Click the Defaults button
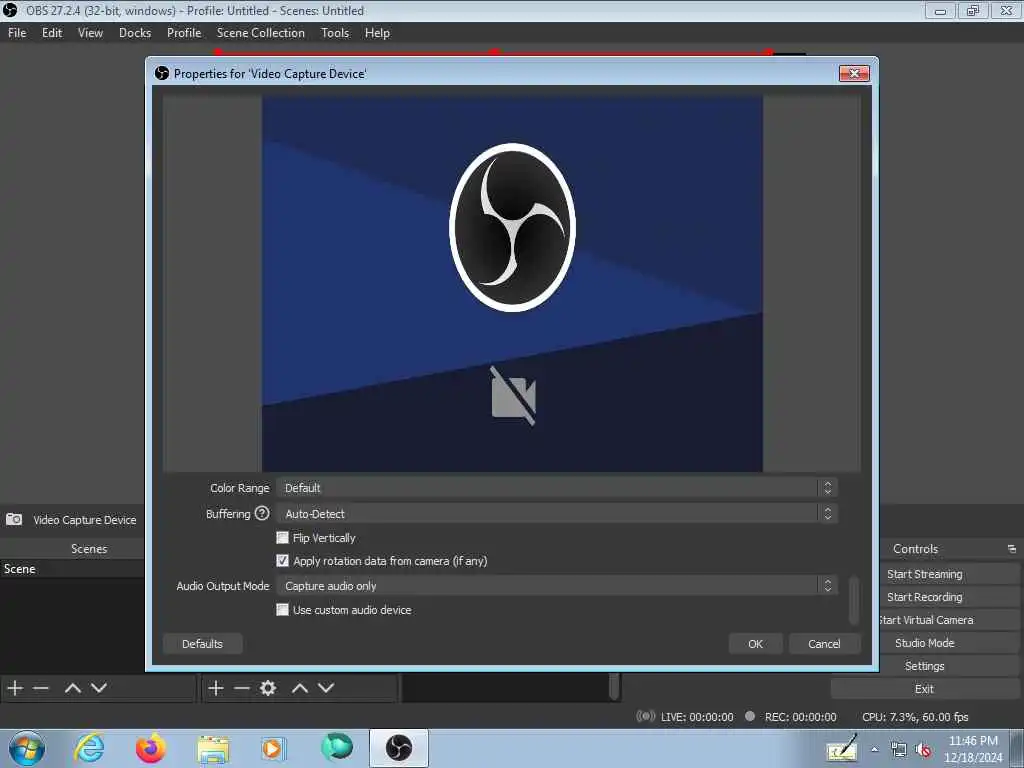1024x768 pixels. 202,643
